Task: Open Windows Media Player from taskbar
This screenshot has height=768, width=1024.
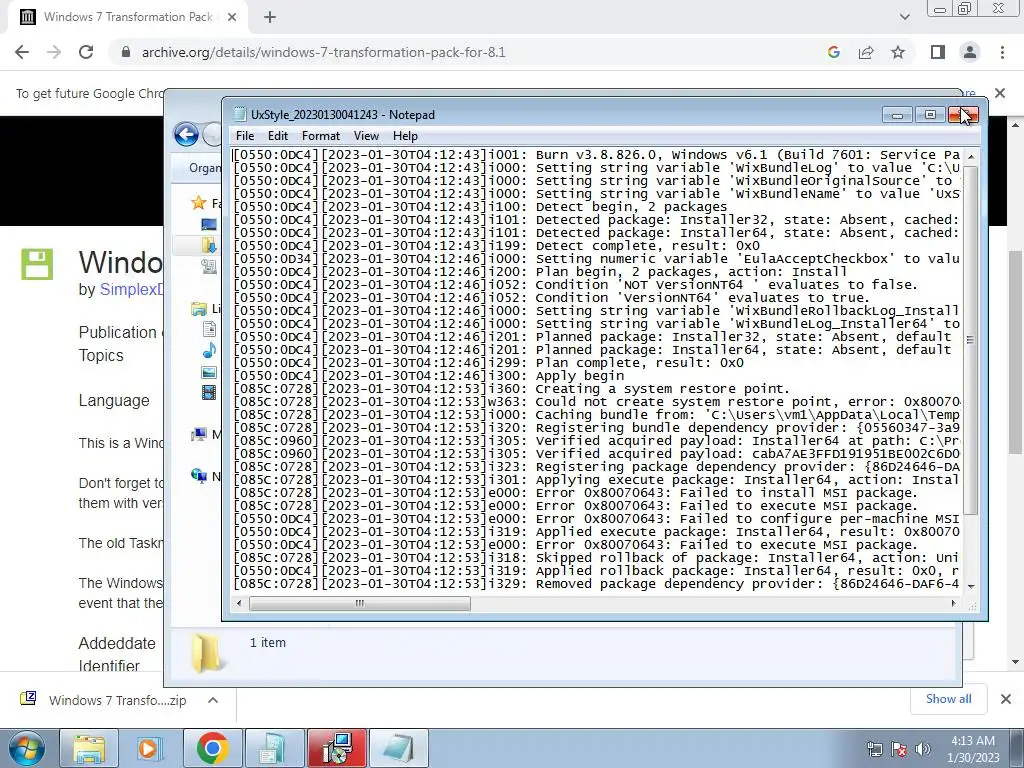Action: click(x=151, y=748)
